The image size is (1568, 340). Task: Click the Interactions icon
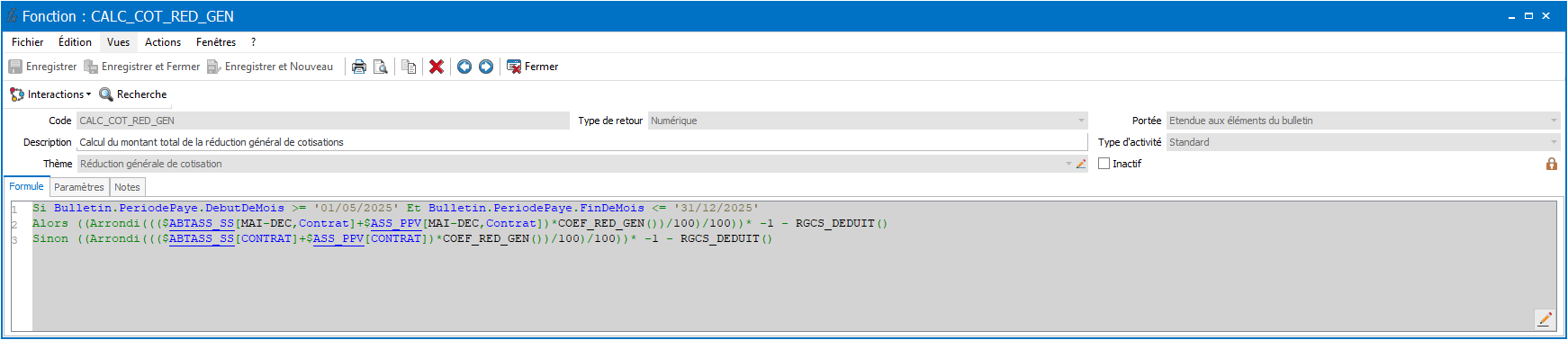[x=17, y=94]
